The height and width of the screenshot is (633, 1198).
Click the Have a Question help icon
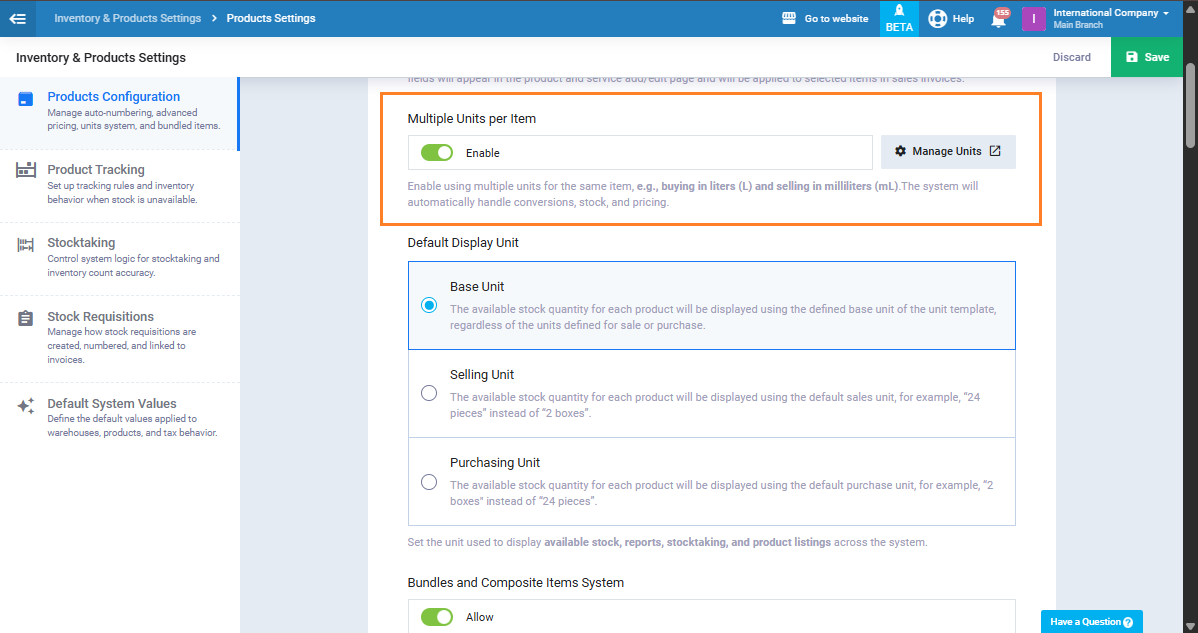1128,622
